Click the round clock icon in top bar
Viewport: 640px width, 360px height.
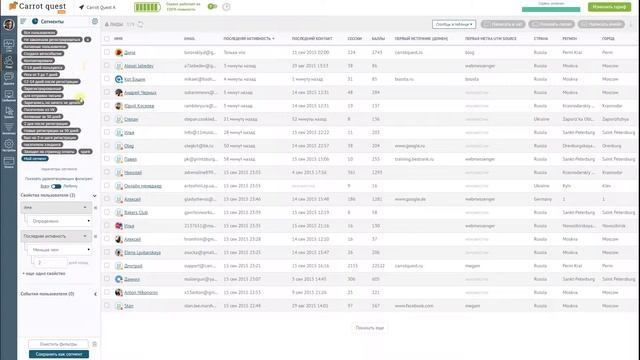tap(227, 7)
